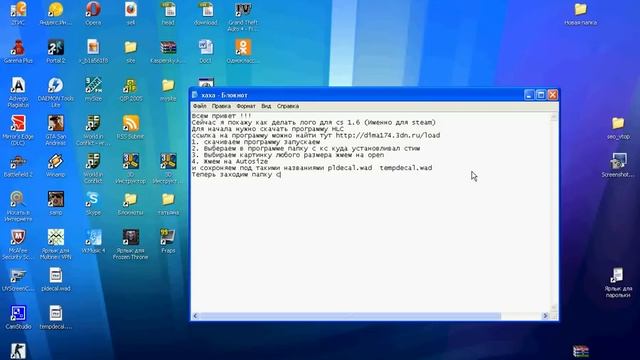This screenshot has height=360, width=640.
Task: Open the Правка menu in Notepad
Action: [x=221, y=106]
